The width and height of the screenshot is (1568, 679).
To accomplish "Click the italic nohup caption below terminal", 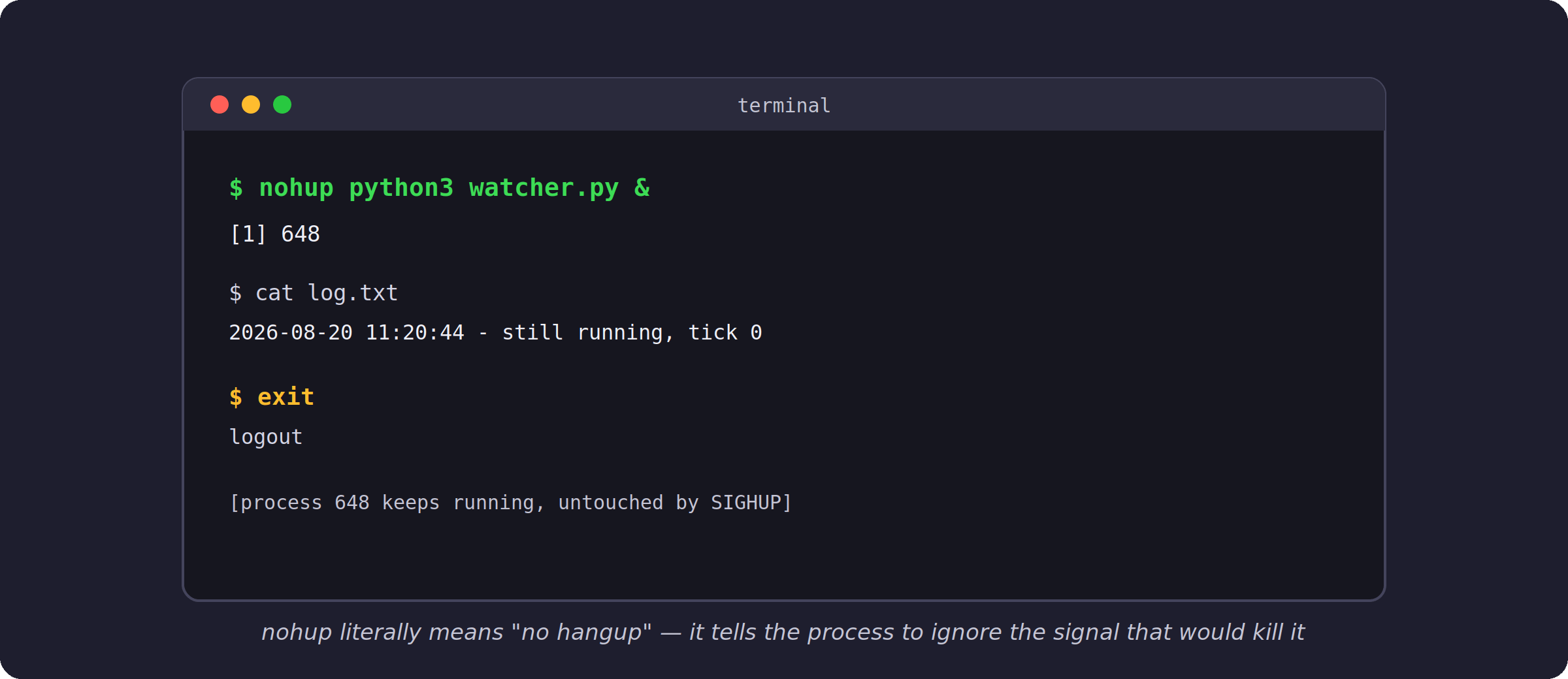I will tap(783, 632).
